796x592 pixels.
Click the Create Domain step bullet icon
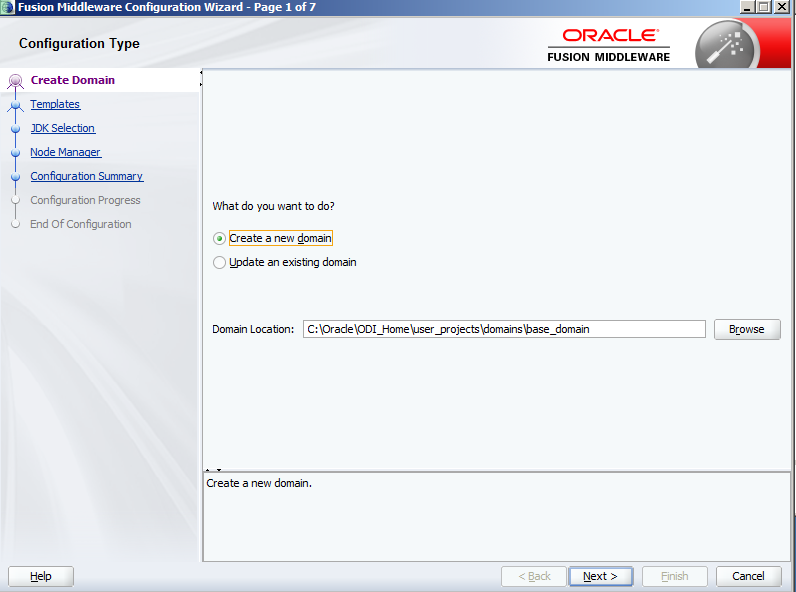pos(15,81)
